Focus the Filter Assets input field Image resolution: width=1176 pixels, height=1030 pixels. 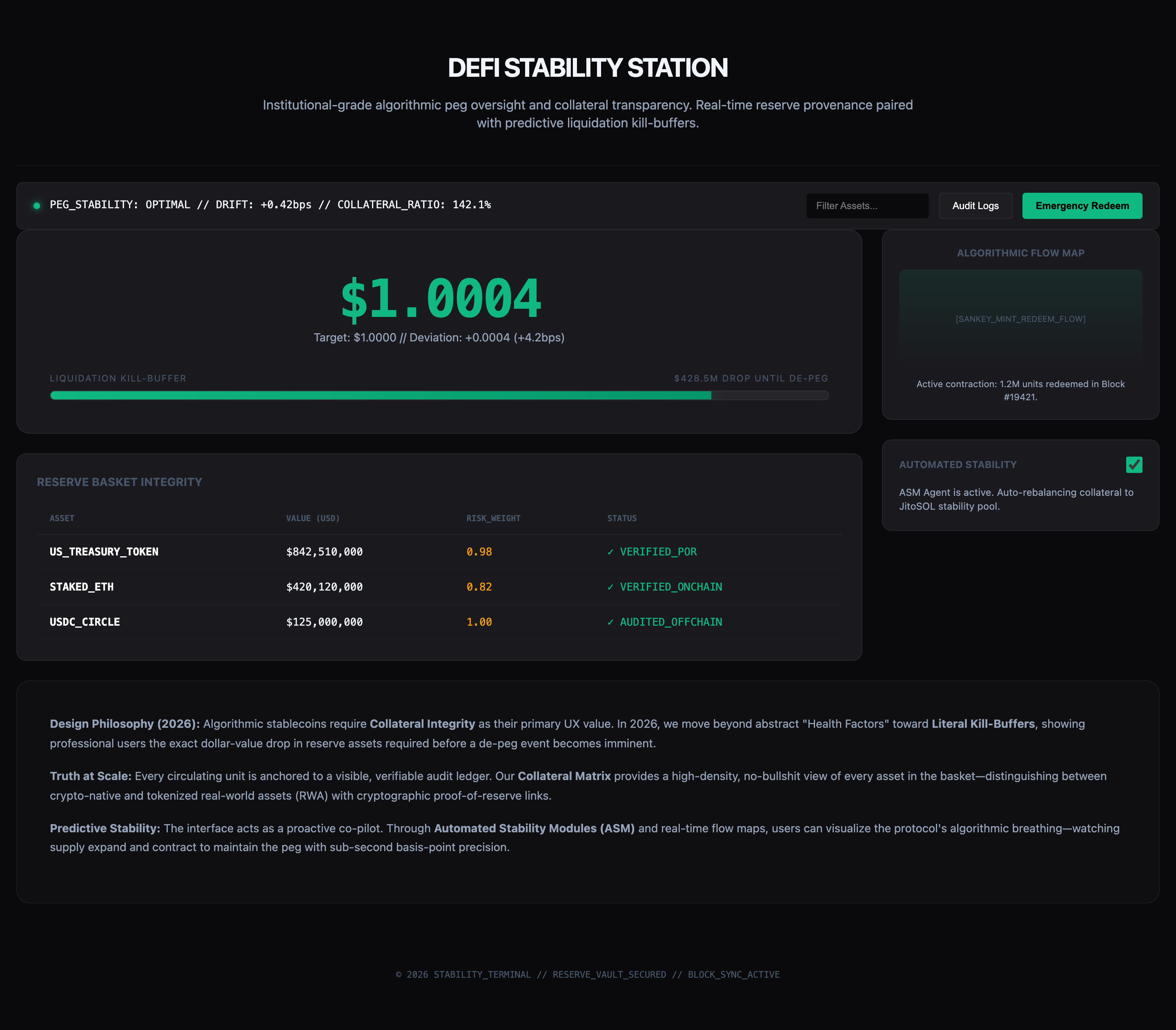tap(867, 206)
